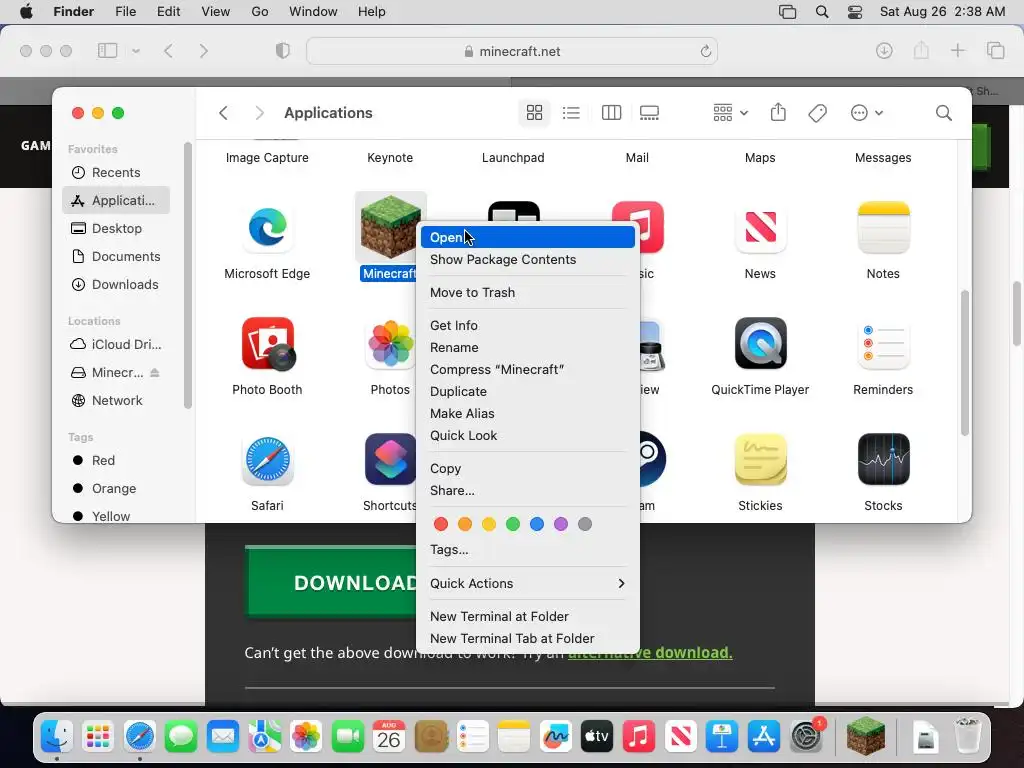Choose New Terminal Tab at Folder
Image resolution: width=1024 pixels, height=768 pixels.
coord(528,639)
